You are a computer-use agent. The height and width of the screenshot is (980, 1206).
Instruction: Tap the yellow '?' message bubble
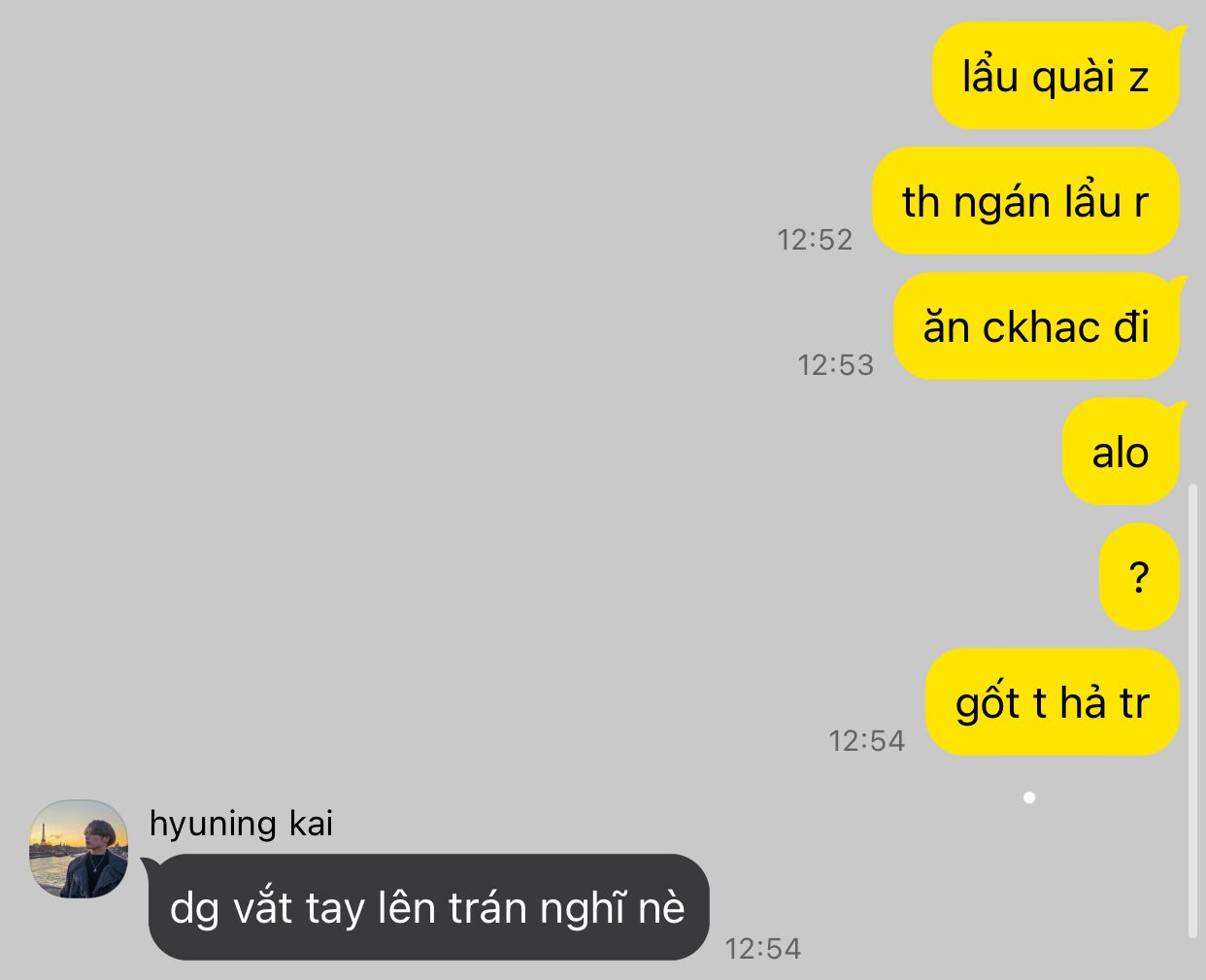point(1139,577)
